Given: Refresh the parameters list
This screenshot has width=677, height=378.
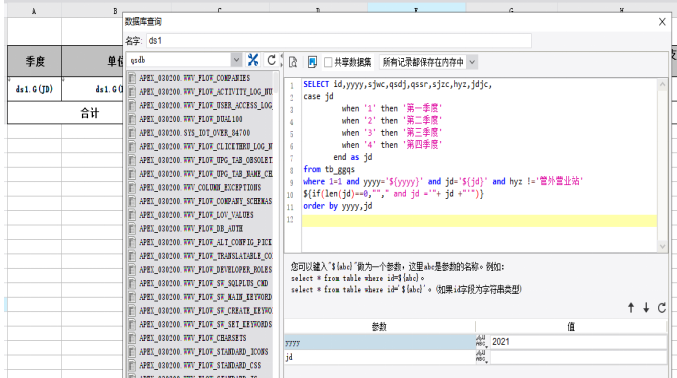Looking at the screenshot, I should point(661,308).
